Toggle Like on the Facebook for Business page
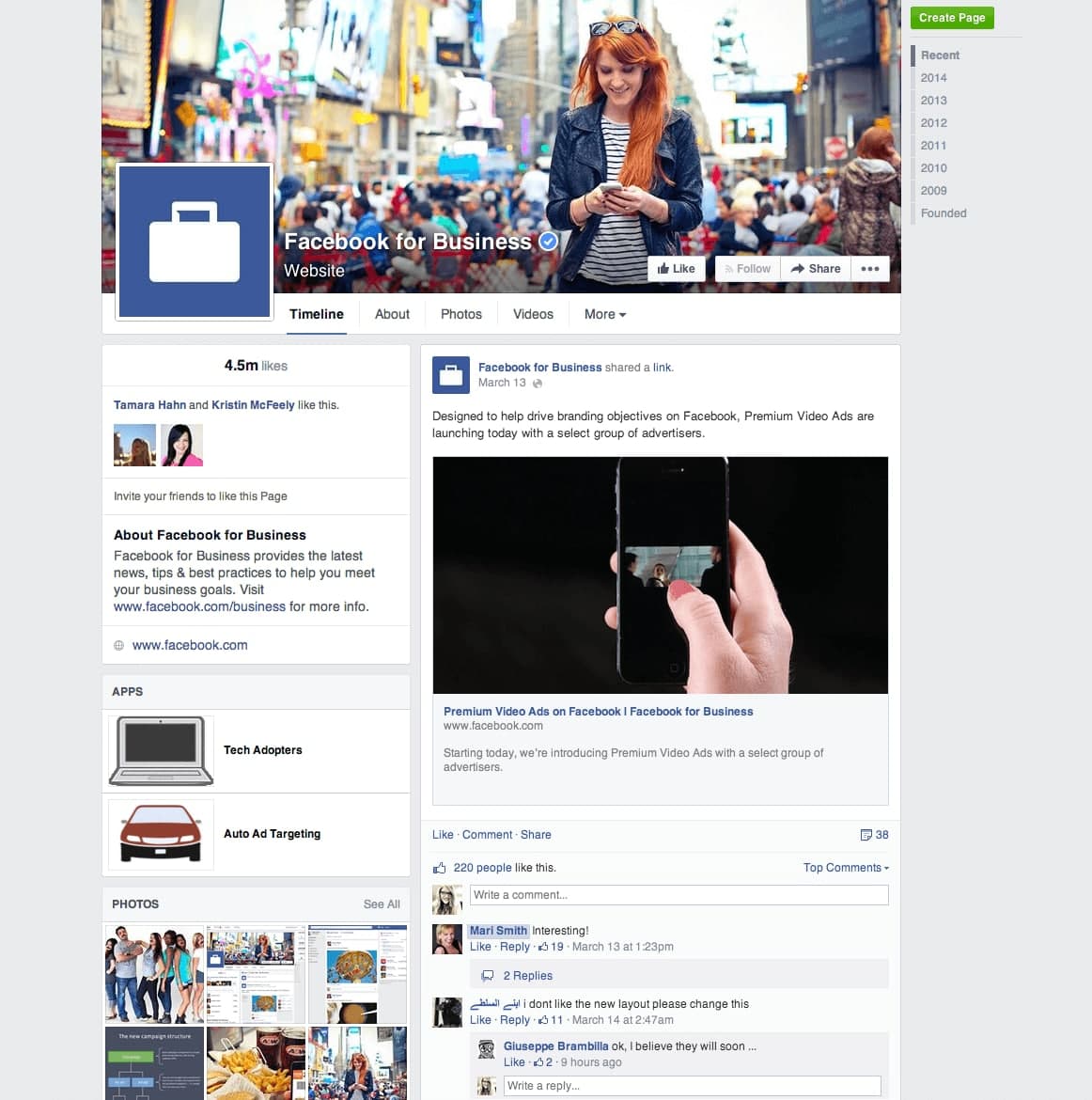 tap(677, 269)
